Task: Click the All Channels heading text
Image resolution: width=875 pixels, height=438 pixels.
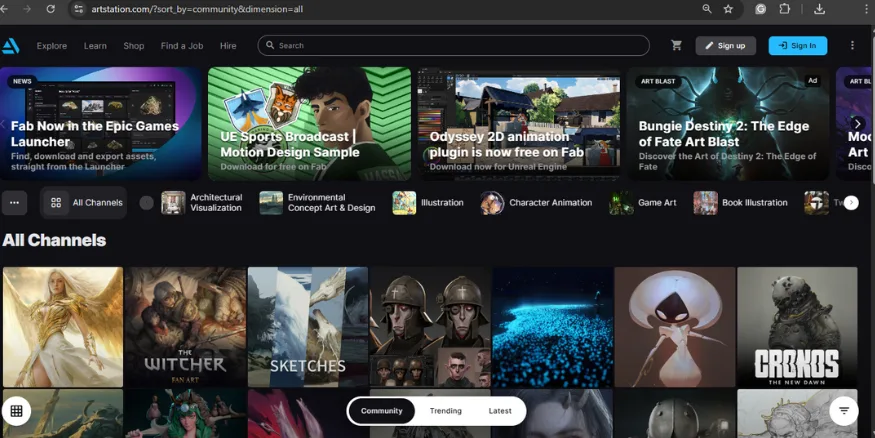Action: [54, 240]
